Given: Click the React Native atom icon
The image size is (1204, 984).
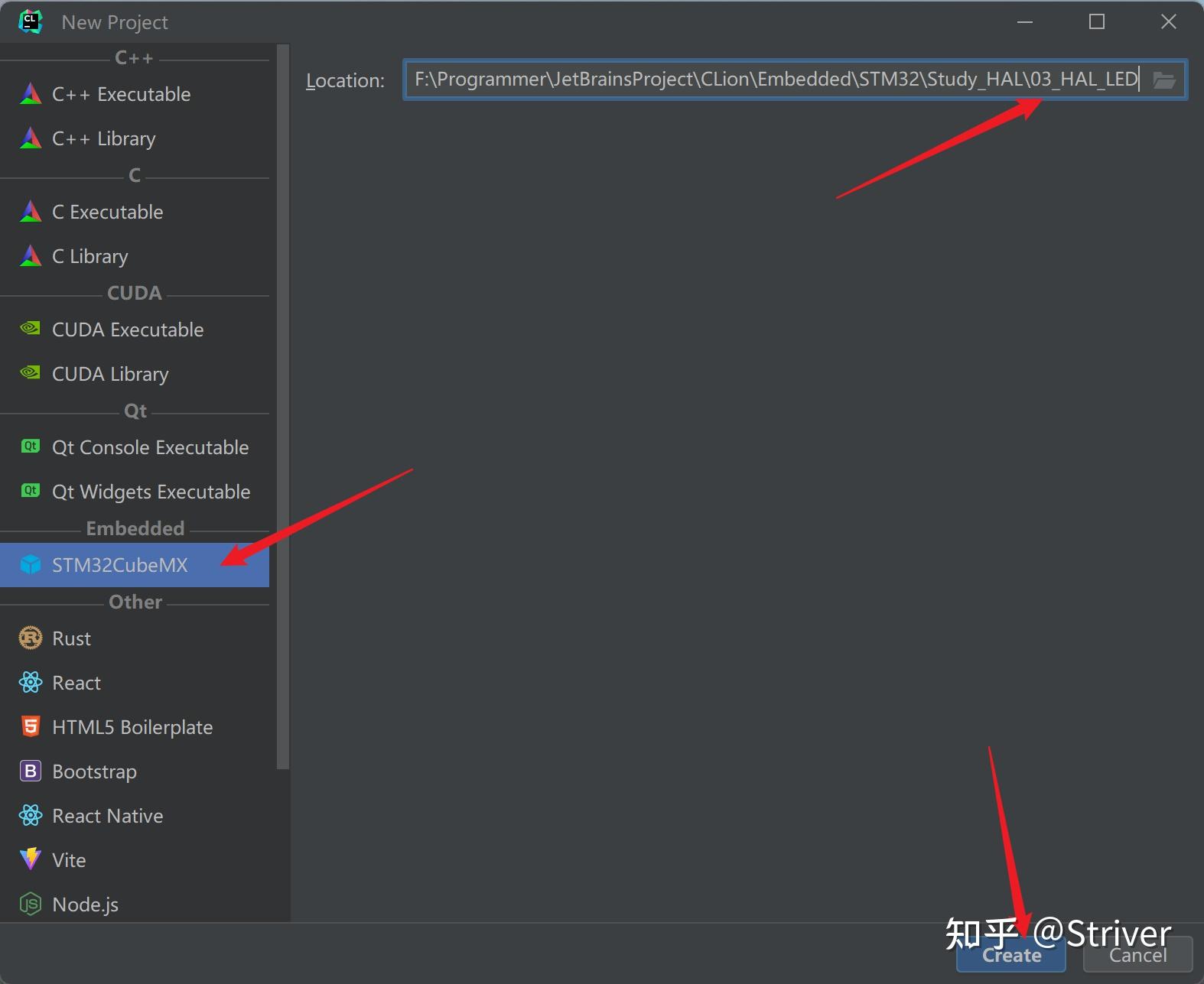Looking at the screenshot, I should (x=31, y=815).
